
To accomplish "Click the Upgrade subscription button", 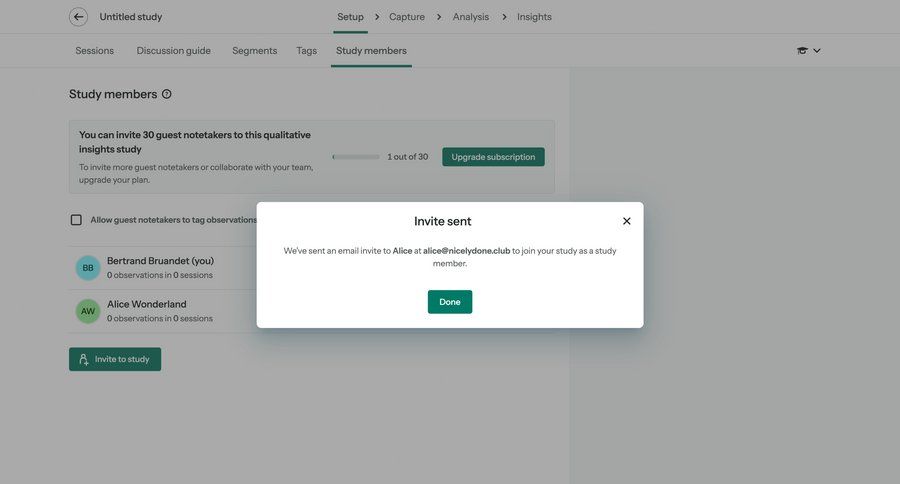I will [493, 157].
